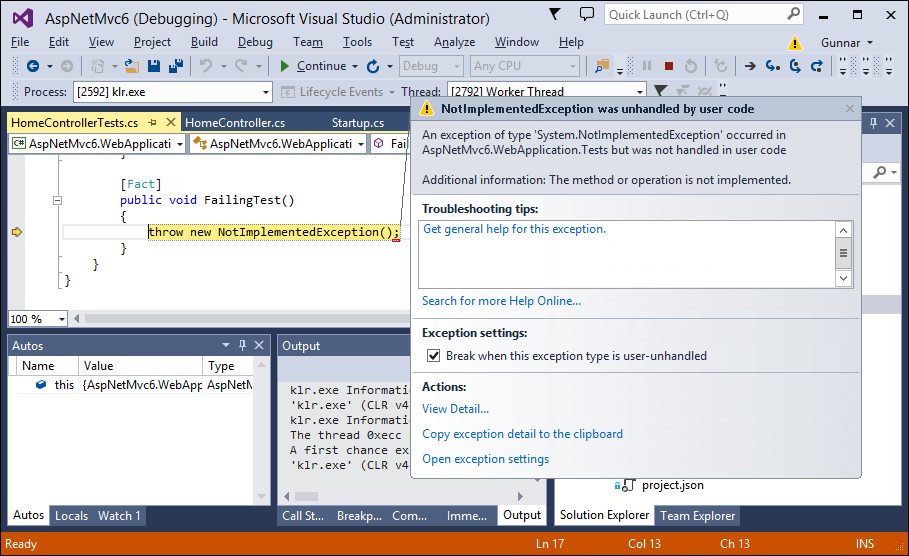The height and width of the screenshot is (556, 909).
Task: Open the Gunnar account dropdown
Action: [x=870, y=43]
